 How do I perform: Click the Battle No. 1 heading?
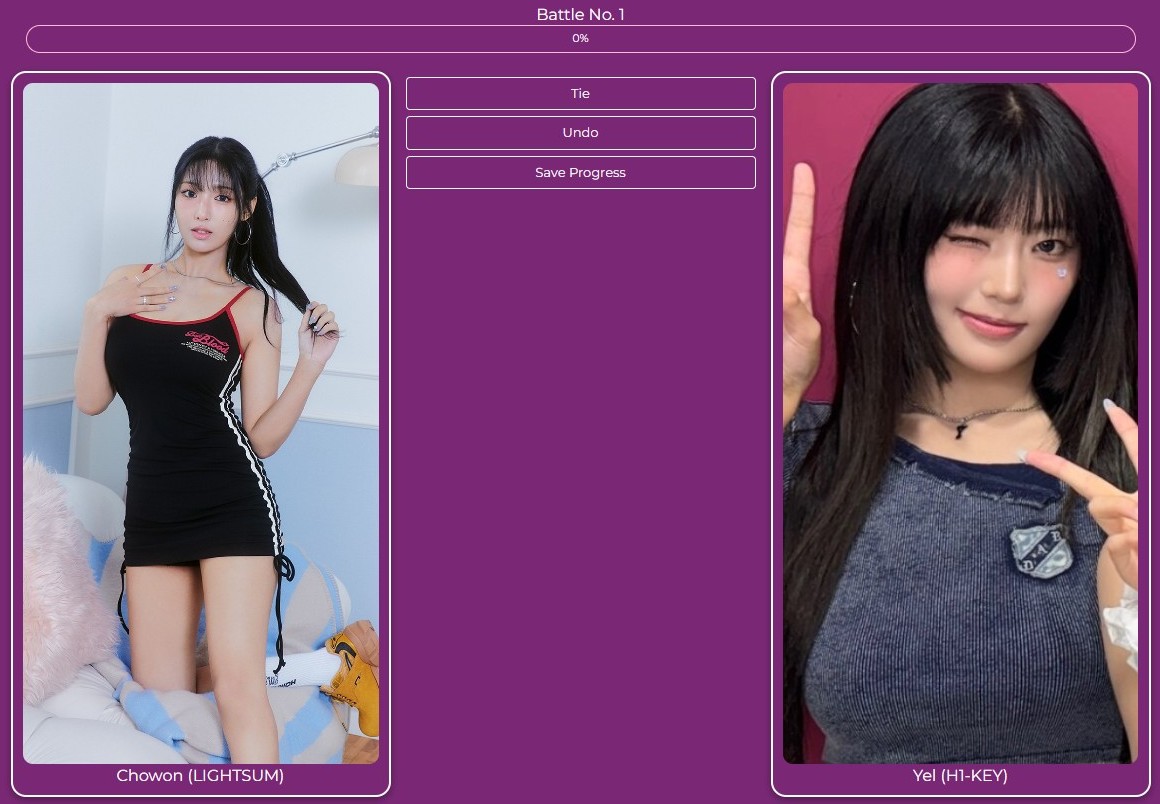(x=580, y=14)
